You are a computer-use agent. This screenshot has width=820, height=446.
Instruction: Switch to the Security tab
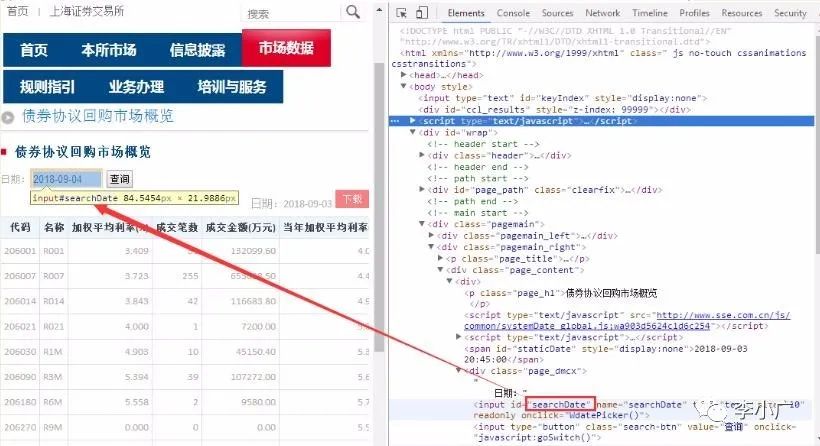tap(790, 13)
